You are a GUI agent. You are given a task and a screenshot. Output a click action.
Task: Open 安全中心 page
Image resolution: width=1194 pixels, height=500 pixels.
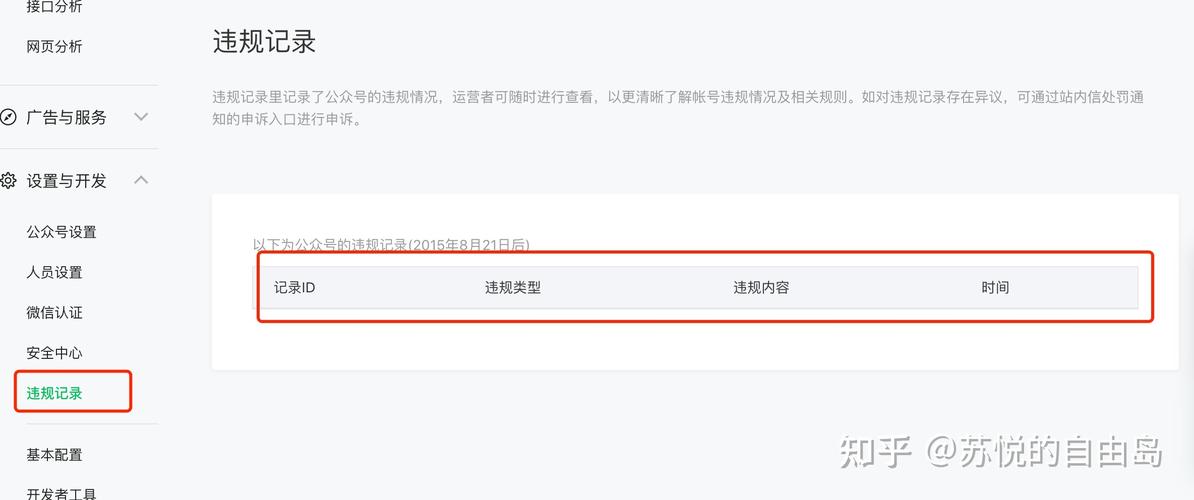pyautogui.click(x=54, y=353)
